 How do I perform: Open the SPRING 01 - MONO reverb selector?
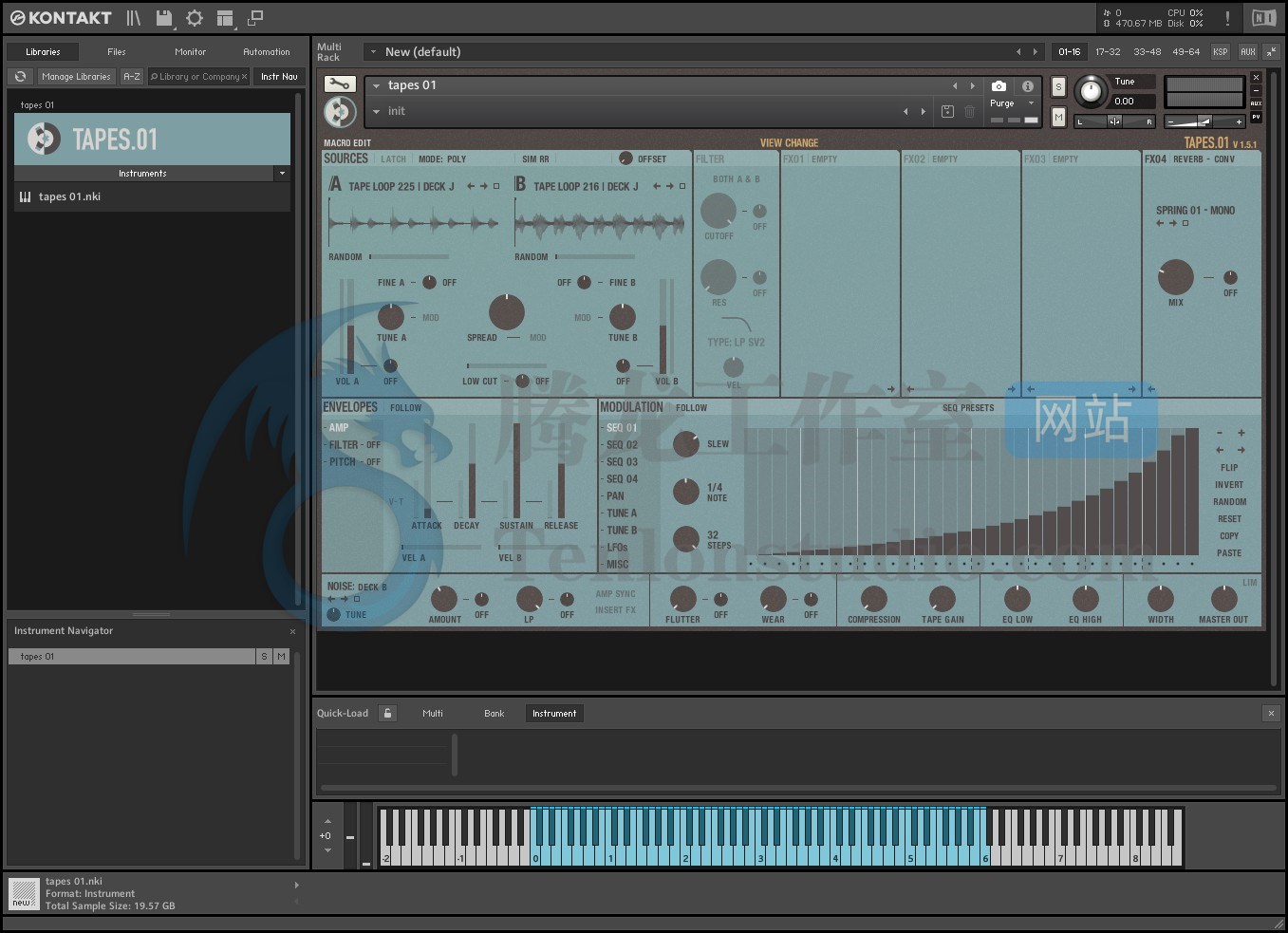tap(1195, 211)
